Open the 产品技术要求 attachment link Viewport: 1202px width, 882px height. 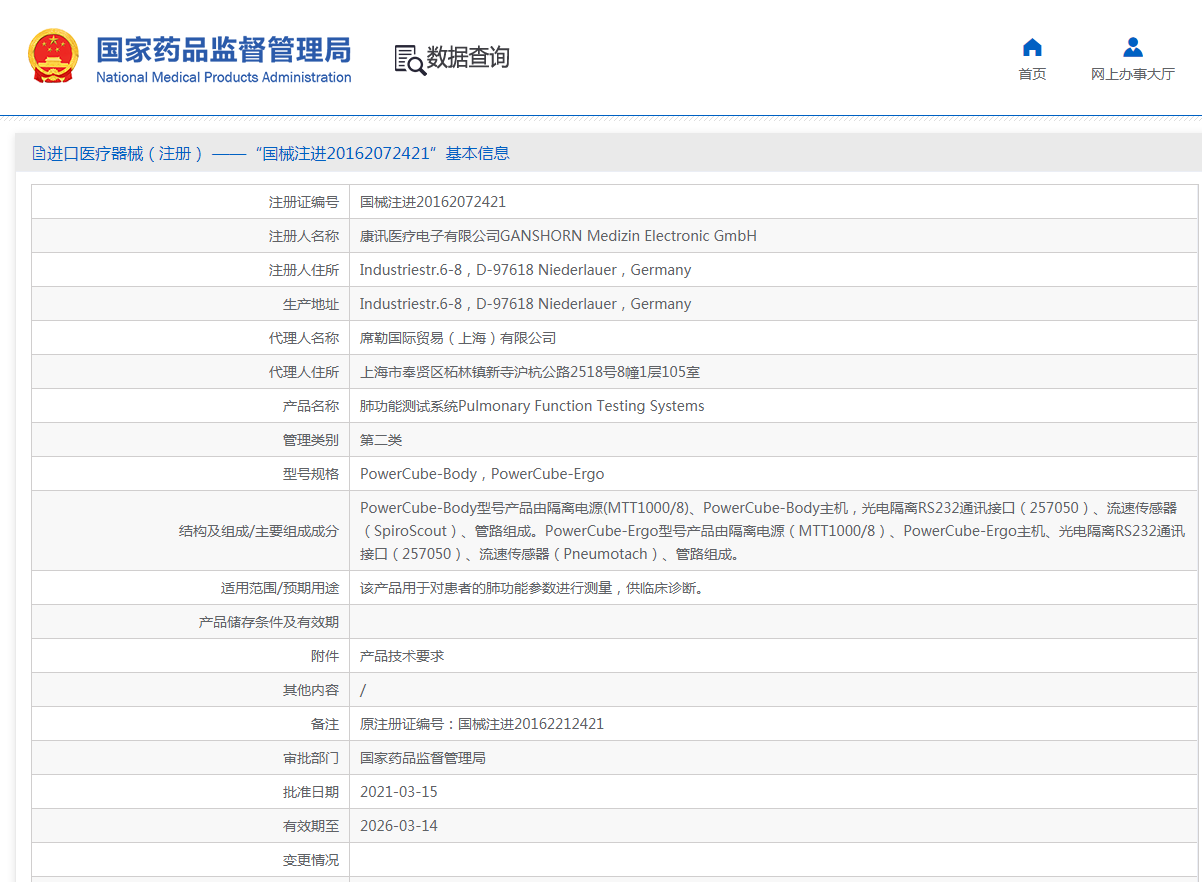click(402, 656)
